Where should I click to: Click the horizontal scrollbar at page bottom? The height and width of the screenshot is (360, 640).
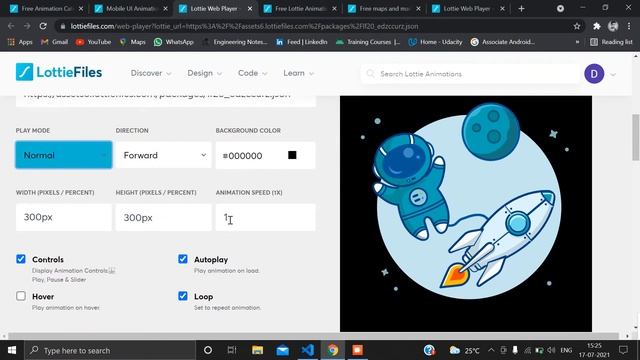[313, 336]
